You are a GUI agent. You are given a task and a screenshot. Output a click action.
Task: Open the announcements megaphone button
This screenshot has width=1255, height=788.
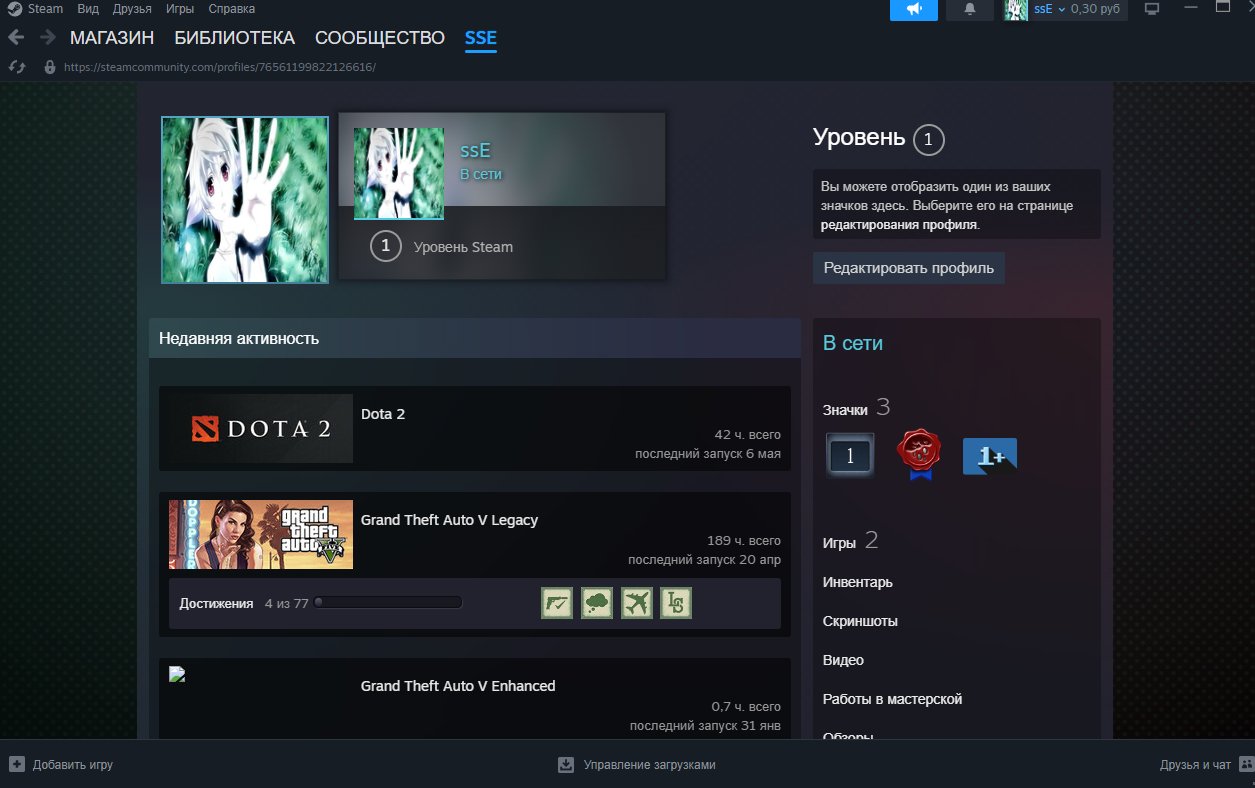(x=914, y=9)
